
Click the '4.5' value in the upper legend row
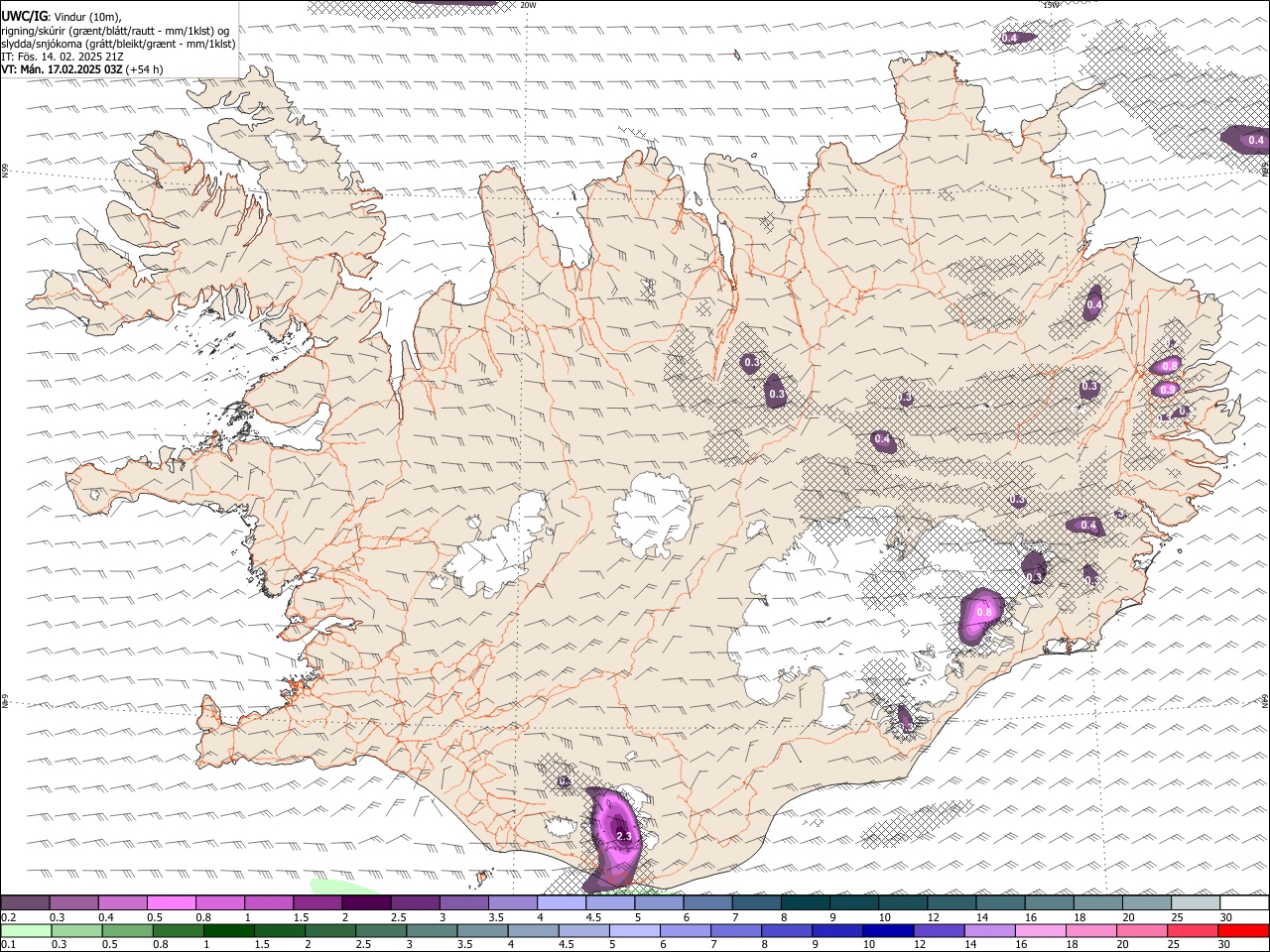[593, 917]
